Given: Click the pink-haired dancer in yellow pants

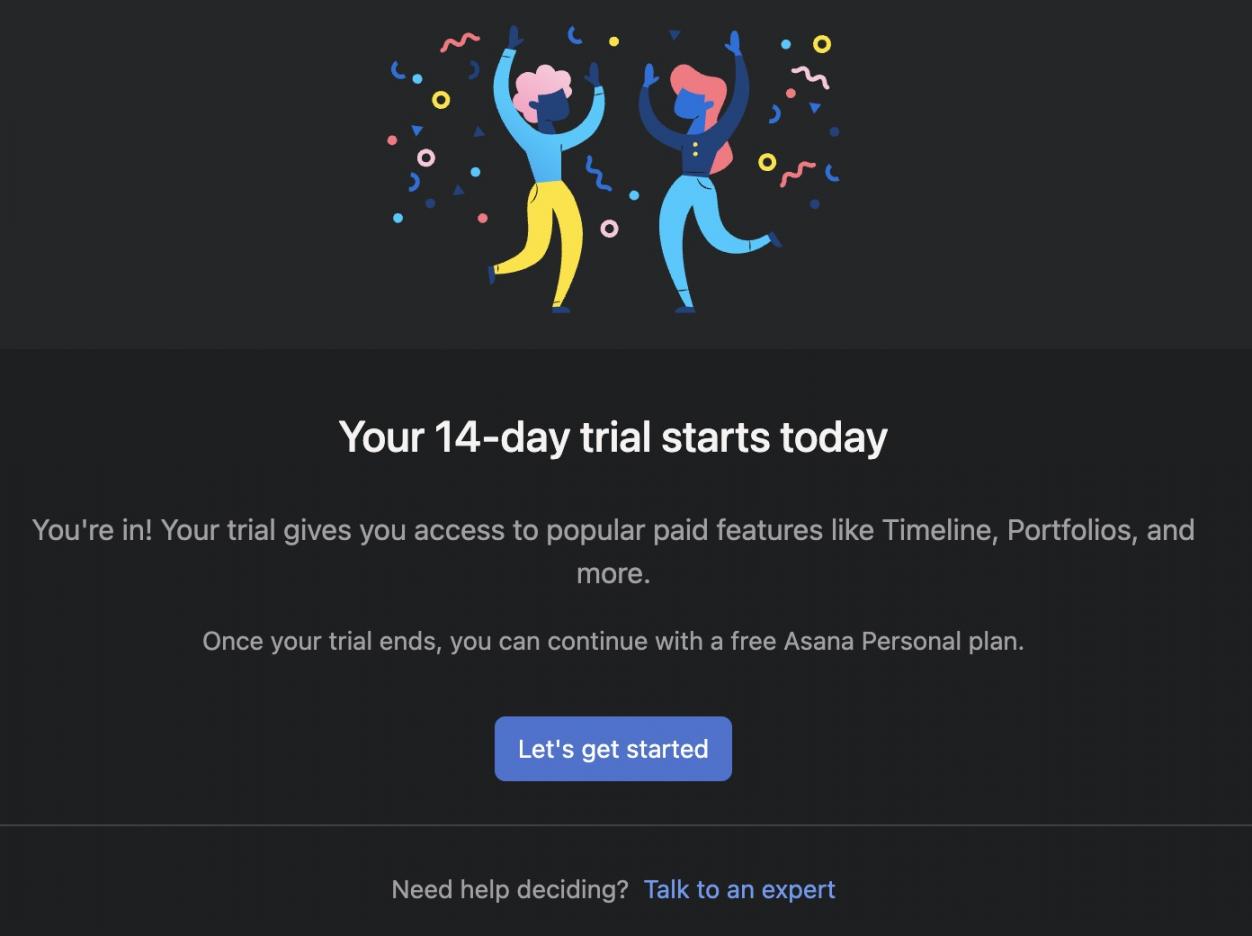Looking at the screenshot, I should pos(545,180).
